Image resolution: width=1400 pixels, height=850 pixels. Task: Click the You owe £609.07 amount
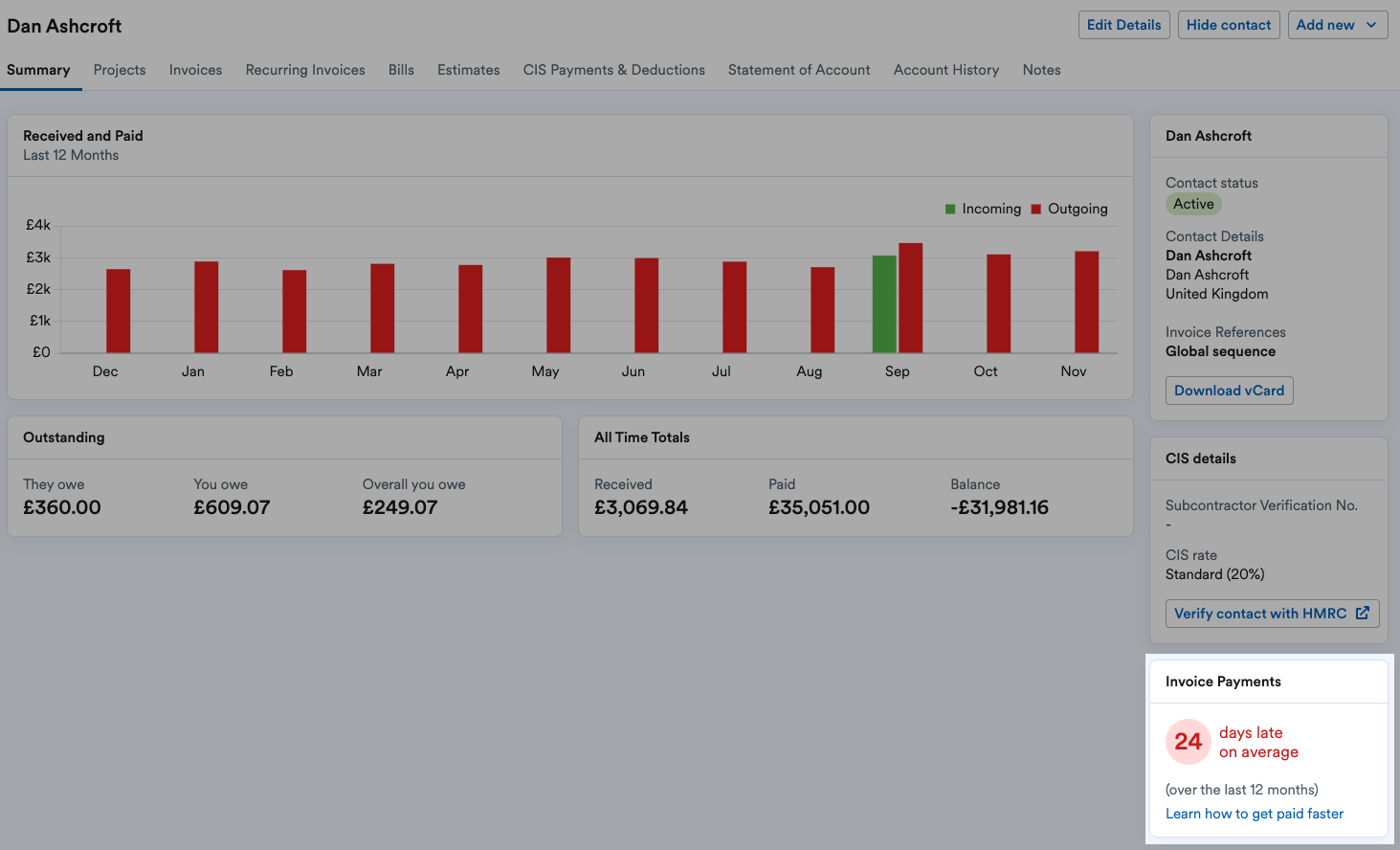click(x=232, y=507)
